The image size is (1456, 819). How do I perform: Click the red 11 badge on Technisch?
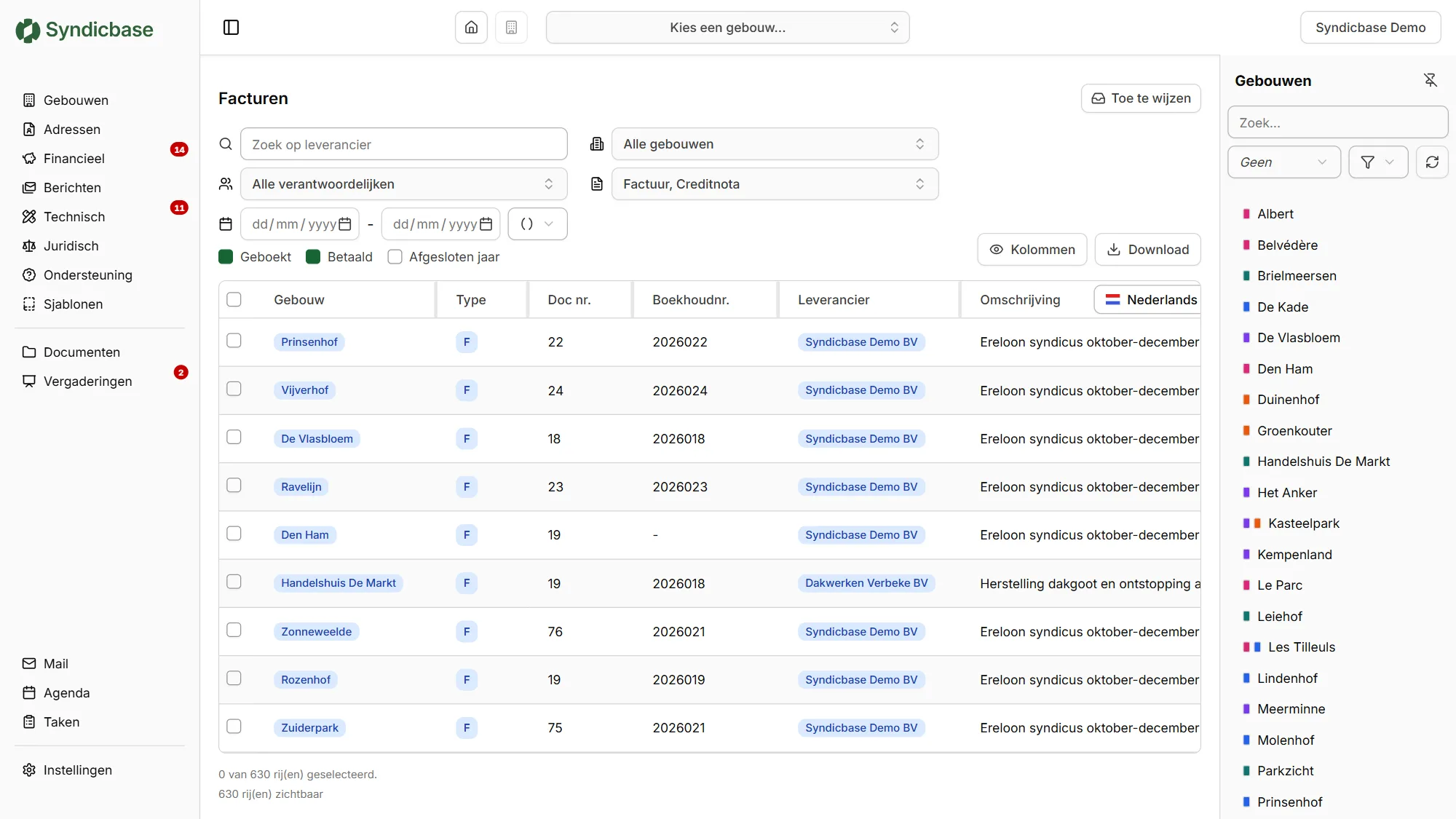tap(179, 207)
